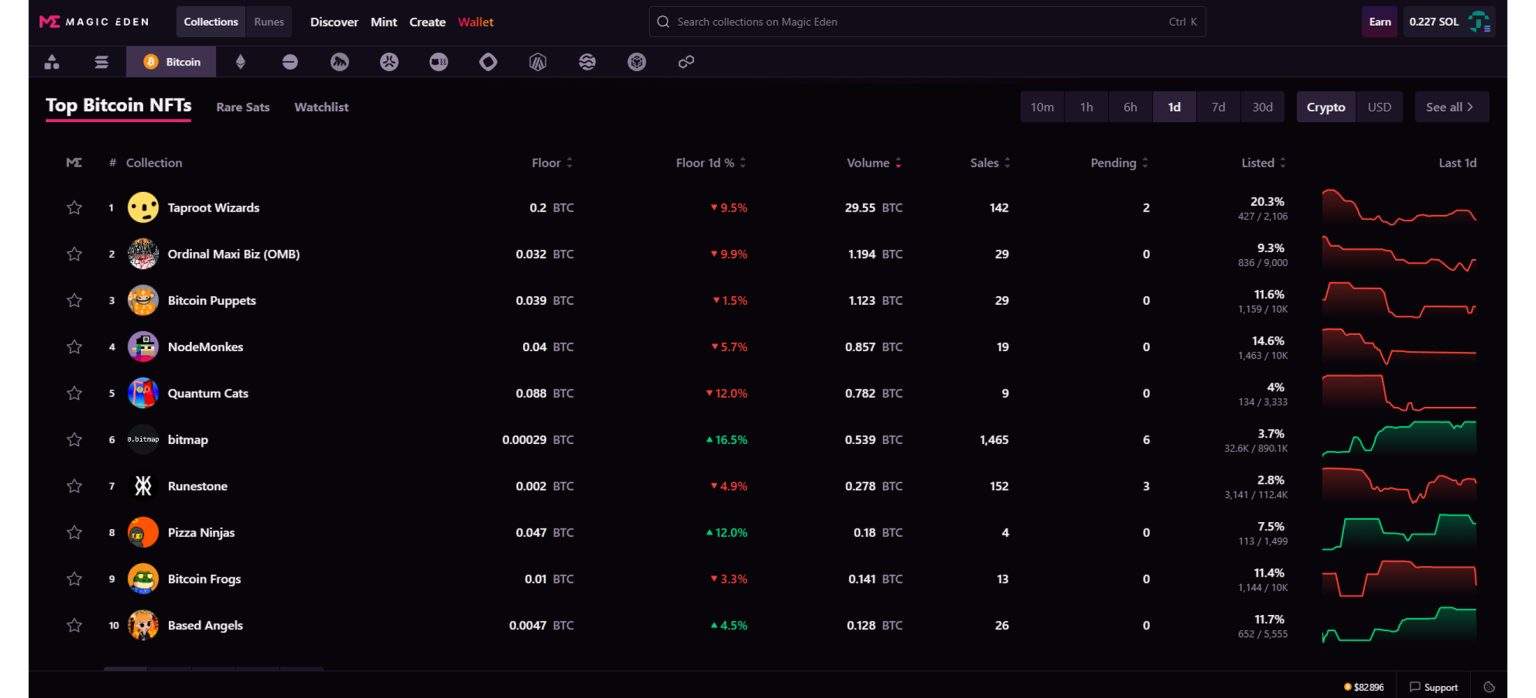This screenshot has height=698, width=1536.
Task: Click the Quantum Cats avatar
Action: pos(143,393)
